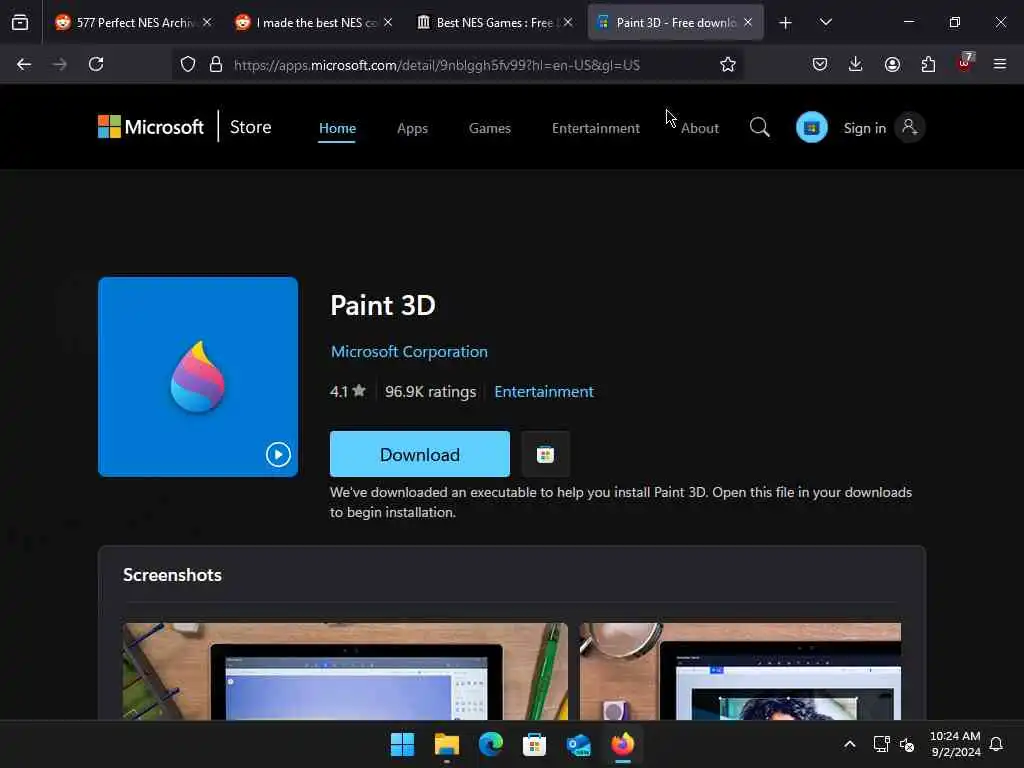
Task: Open Entertainment in store navigation
Action: (596, 128)
